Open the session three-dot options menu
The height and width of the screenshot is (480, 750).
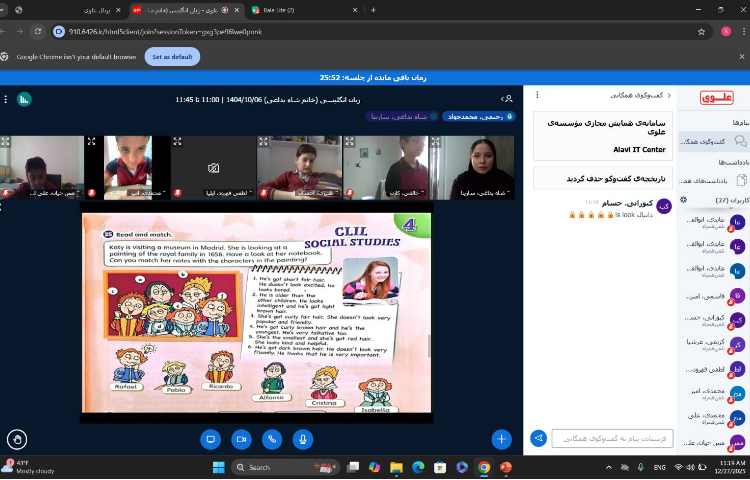coord(6,99)
